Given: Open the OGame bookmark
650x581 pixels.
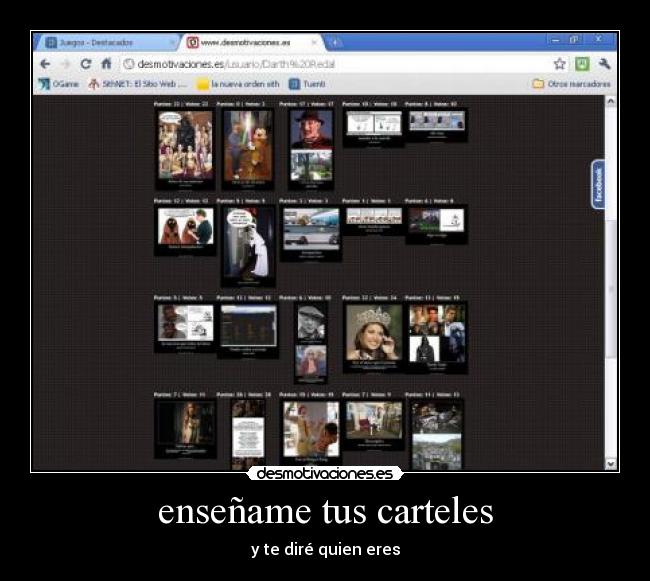Looking at the screenshot, I should click(58, 84).
